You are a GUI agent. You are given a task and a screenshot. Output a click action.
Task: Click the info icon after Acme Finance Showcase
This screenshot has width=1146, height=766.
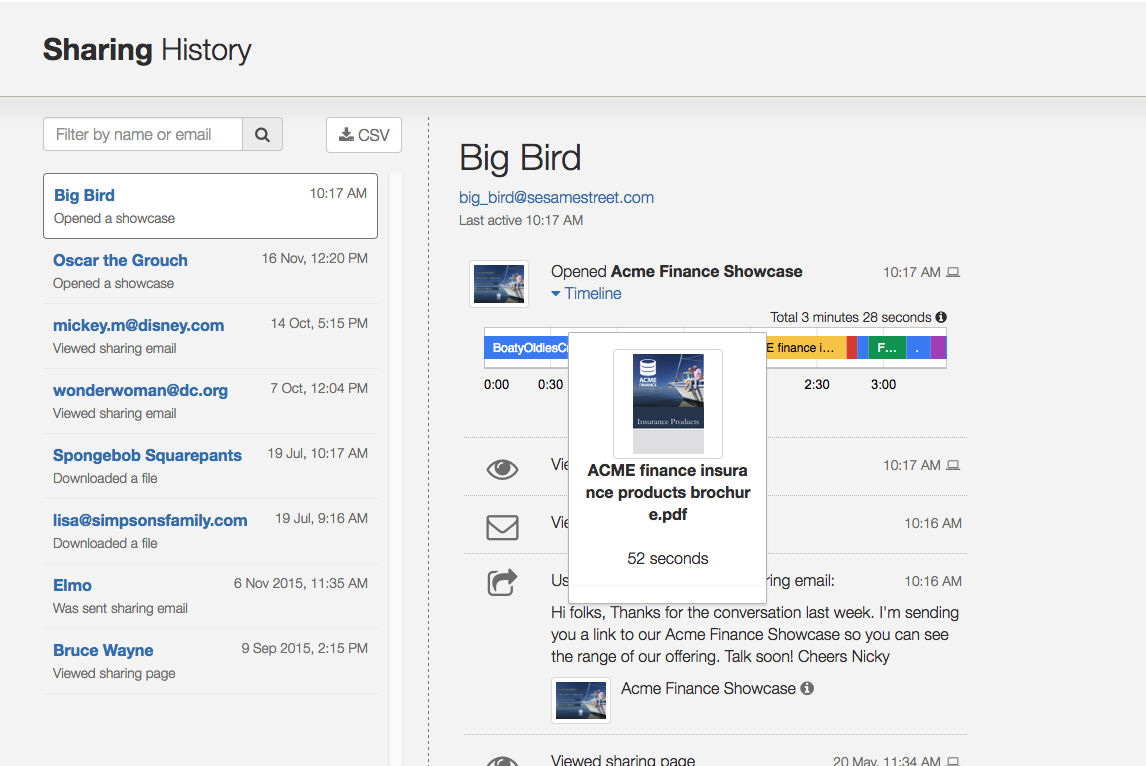pyautogui.click(x=807, y=688)
